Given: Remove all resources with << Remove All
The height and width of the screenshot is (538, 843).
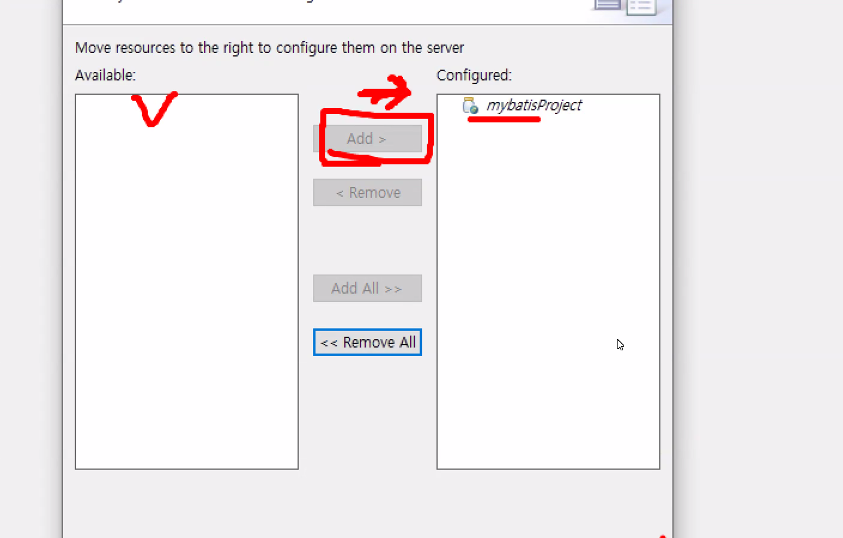Looking at the screenshot, I should click(367, 342).
